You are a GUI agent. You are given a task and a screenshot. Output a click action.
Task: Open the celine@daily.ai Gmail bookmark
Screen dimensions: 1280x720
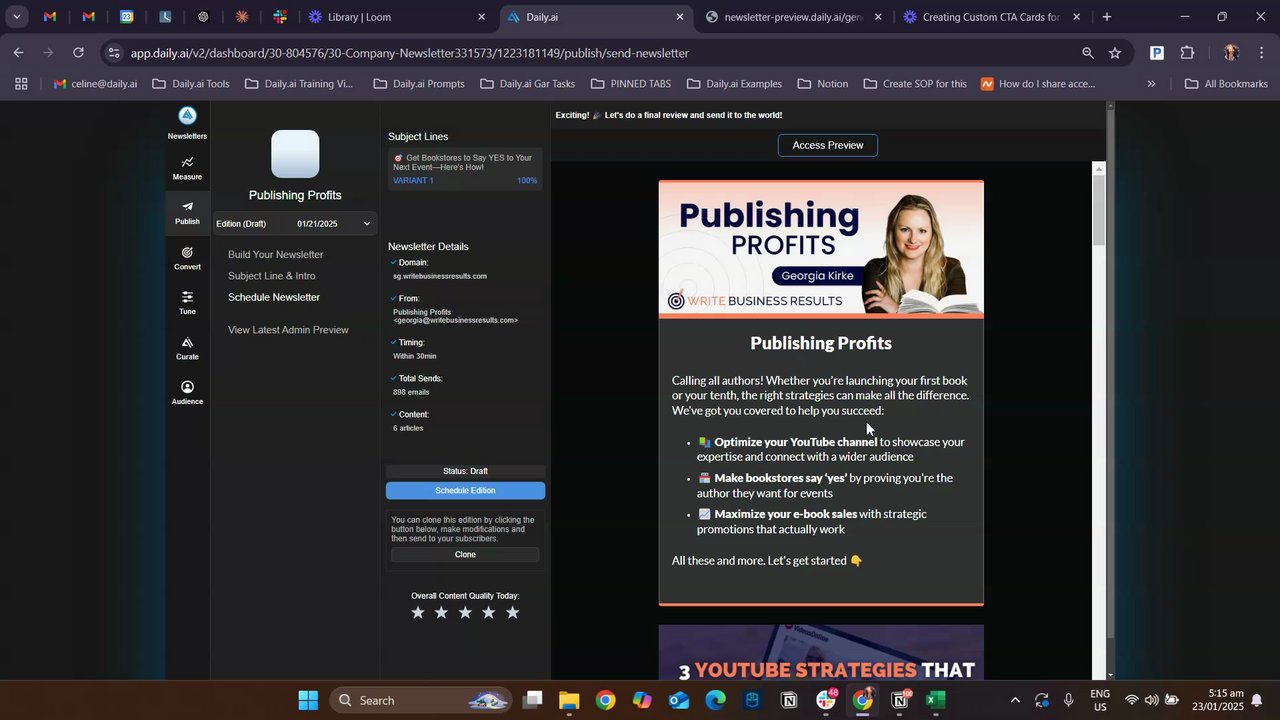(95, 84)
